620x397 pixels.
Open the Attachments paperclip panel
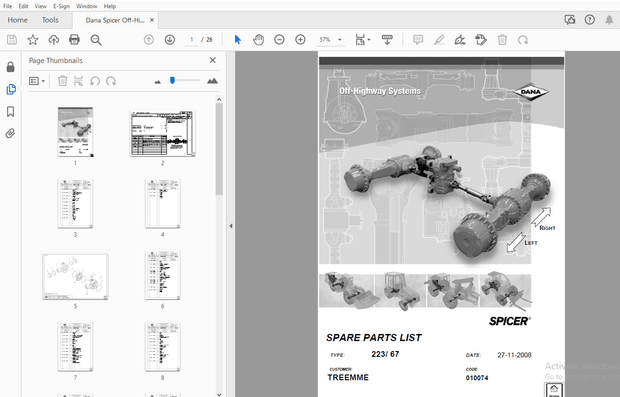click(11, 133)
